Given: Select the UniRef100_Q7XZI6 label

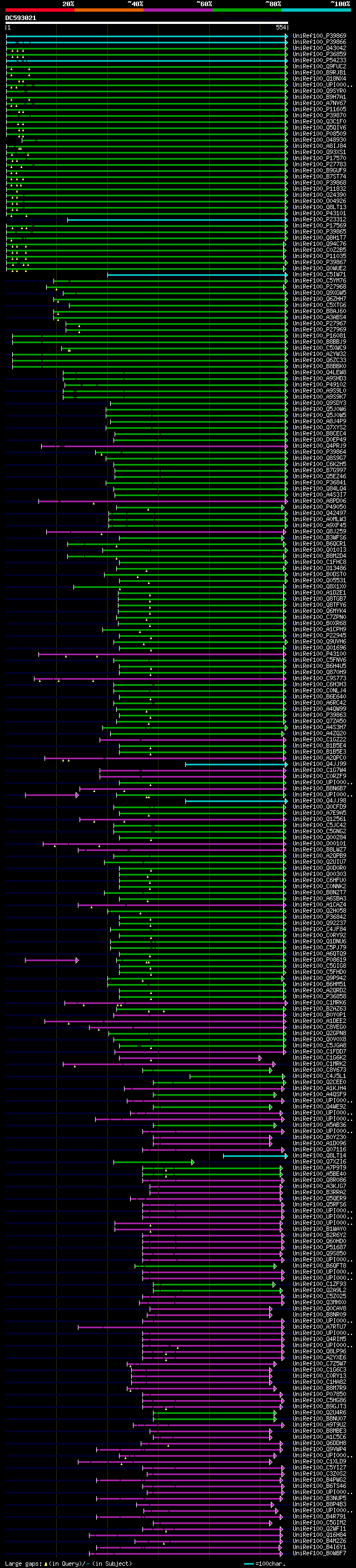Looking at the screenshot, I should point(319,1162).
